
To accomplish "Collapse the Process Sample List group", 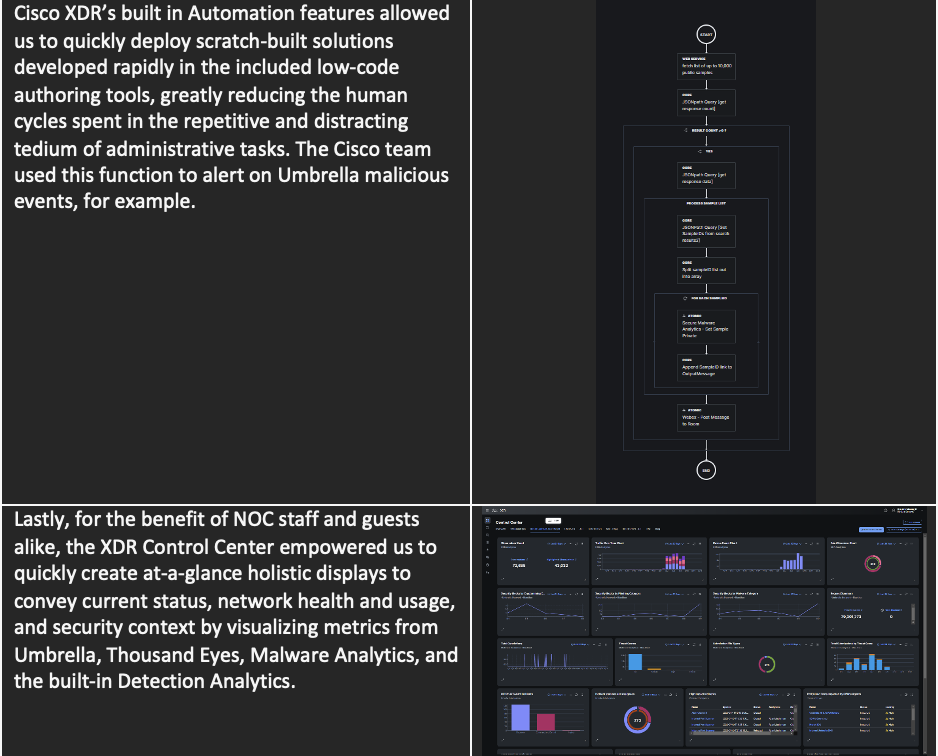I will [x=706, y=203].
